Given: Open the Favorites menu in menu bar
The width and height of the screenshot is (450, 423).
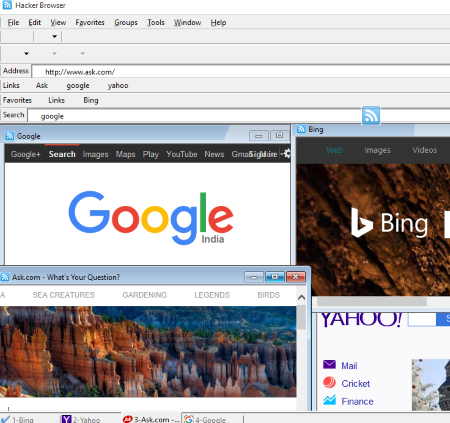Looking at the screenshot, I should click(90, 22).
